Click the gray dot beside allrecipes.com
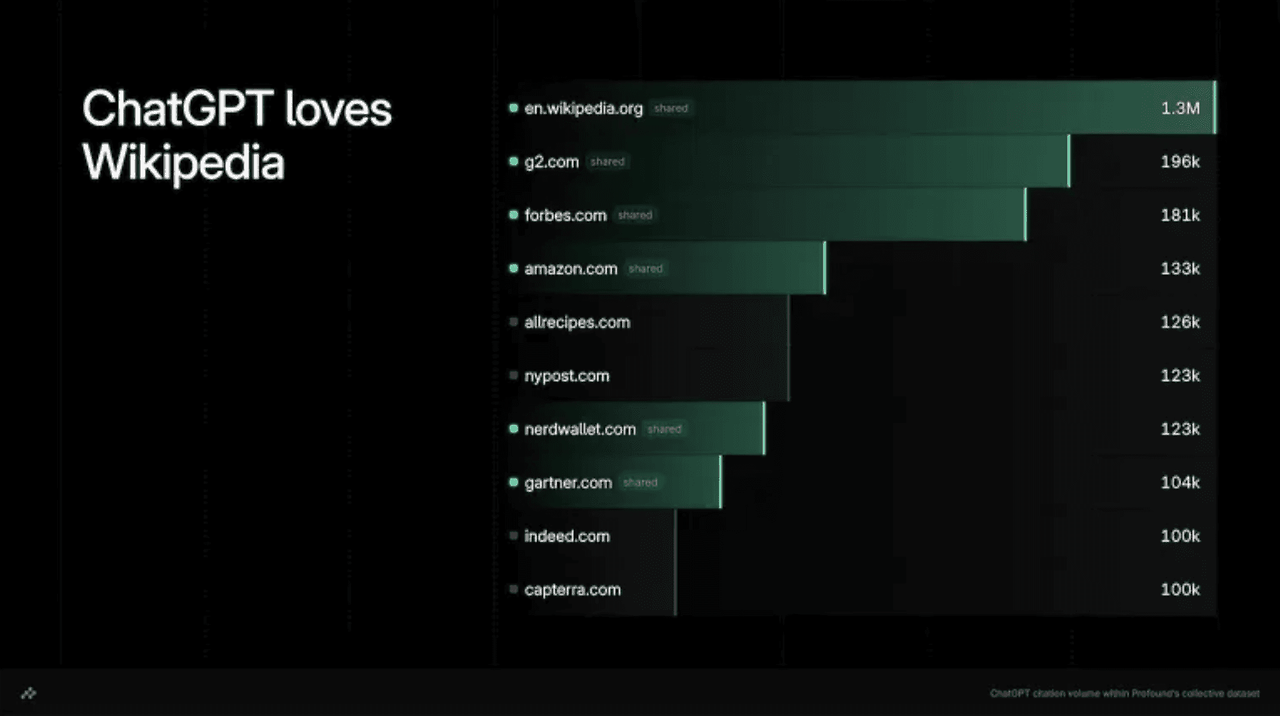 pos(513,322)
